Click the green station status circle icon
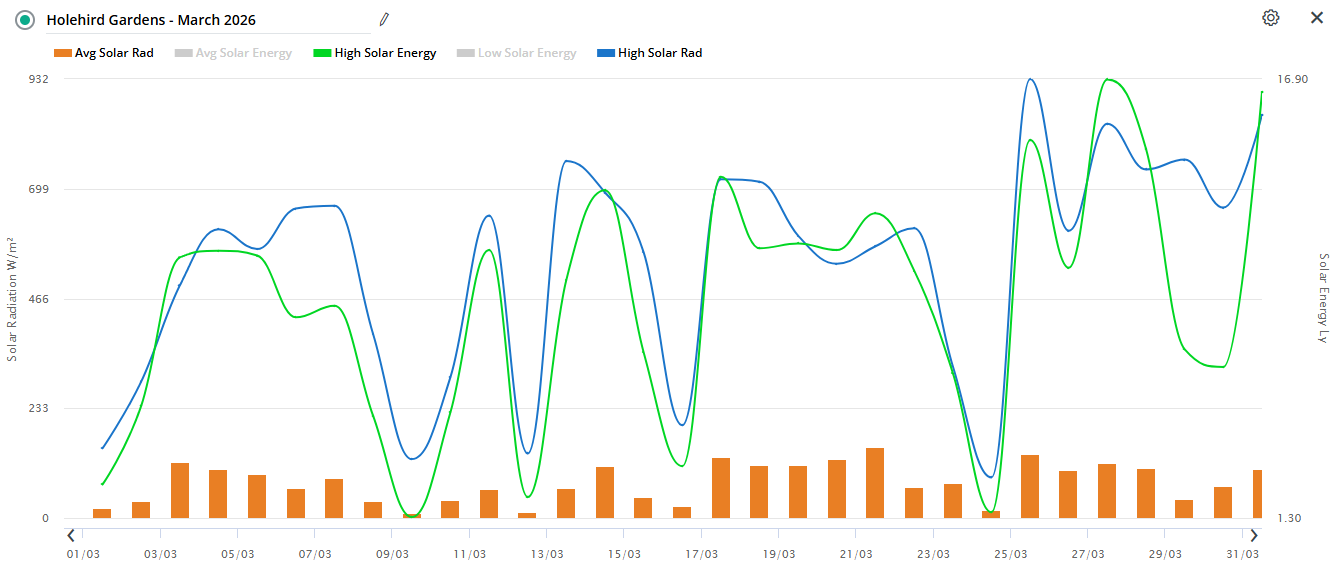1331x563 pixels. [25, 20]
